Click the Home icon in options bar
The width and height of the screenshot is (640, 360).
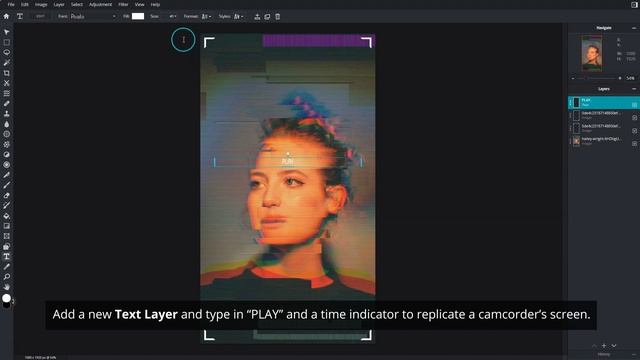(6, 16)
